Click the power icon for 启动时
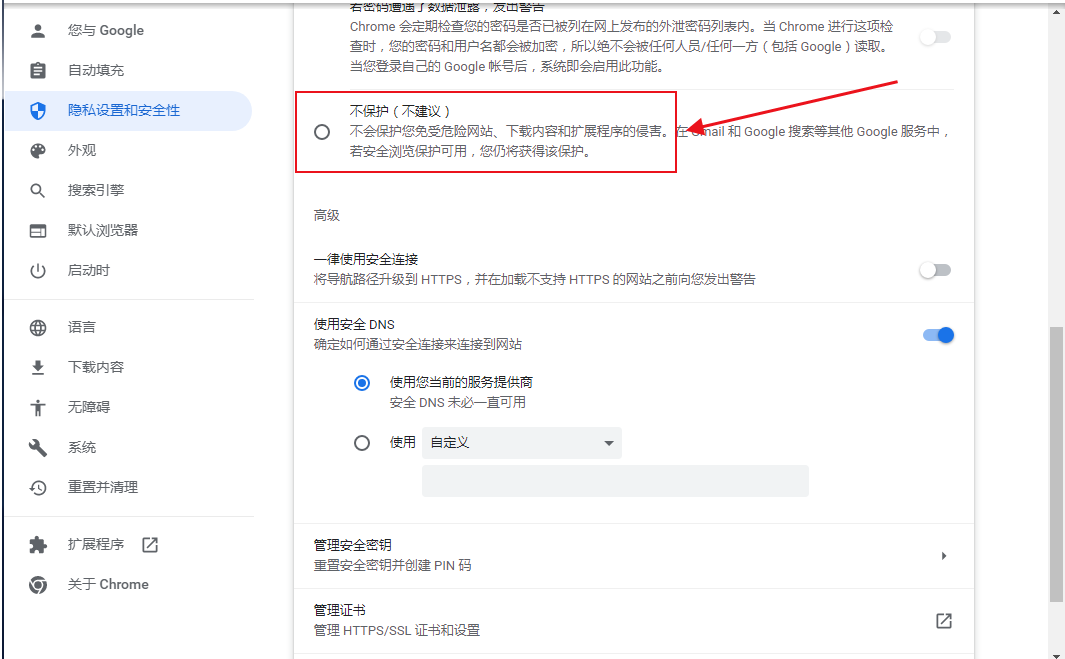The image size is (1065, 659). point(38,270)
